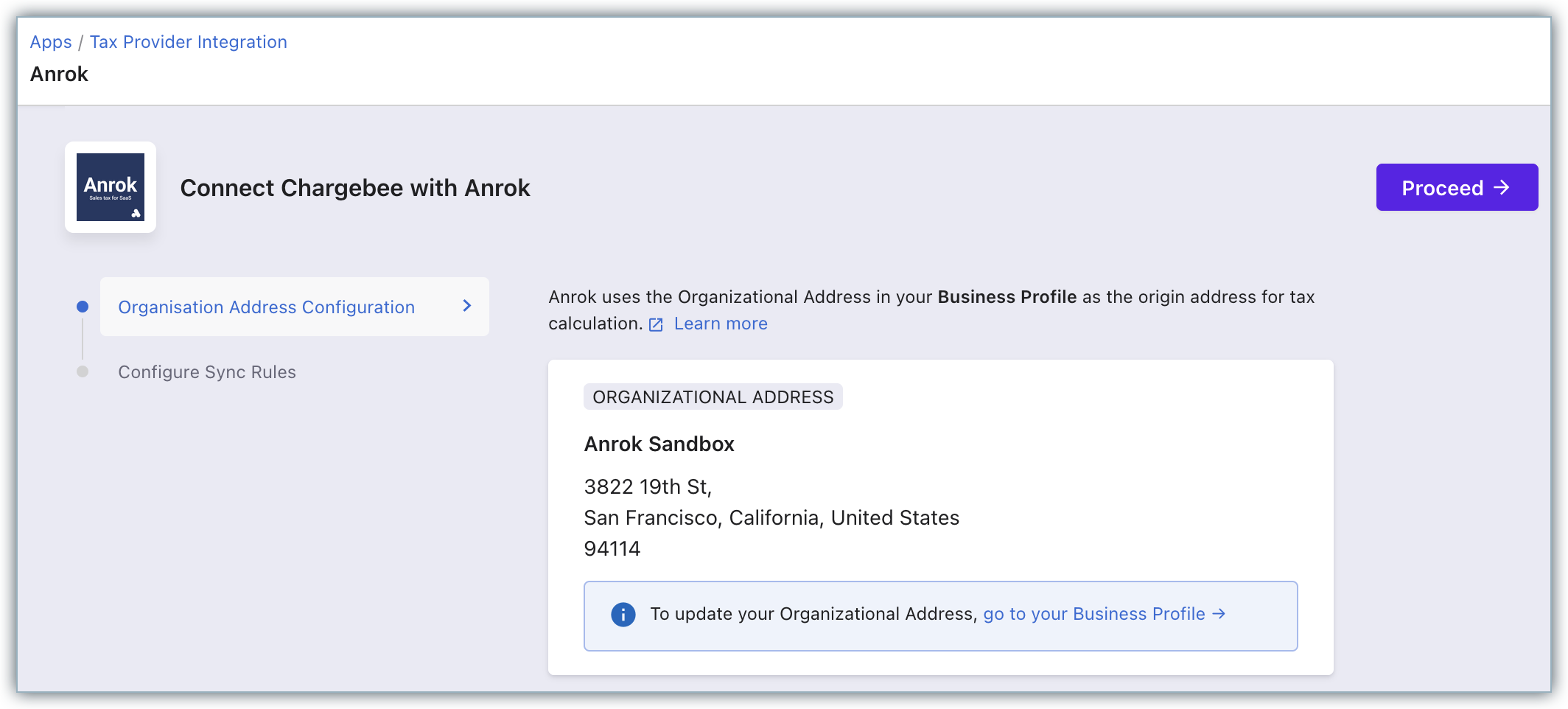Image resolution: width=1568 pixels, height=709 pixels.
Task: Switch to Configure Sync Rules step
Action: (x=207, y=372)
